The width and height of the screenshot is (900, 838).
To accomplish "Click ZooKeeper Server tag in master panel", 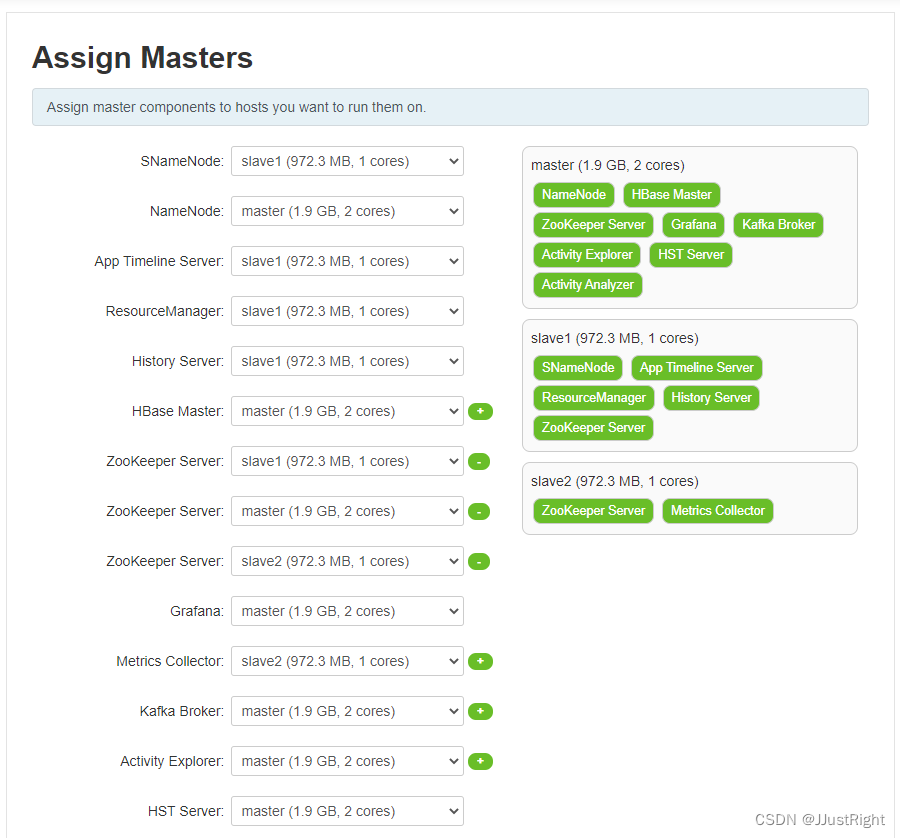I will 593,224.
